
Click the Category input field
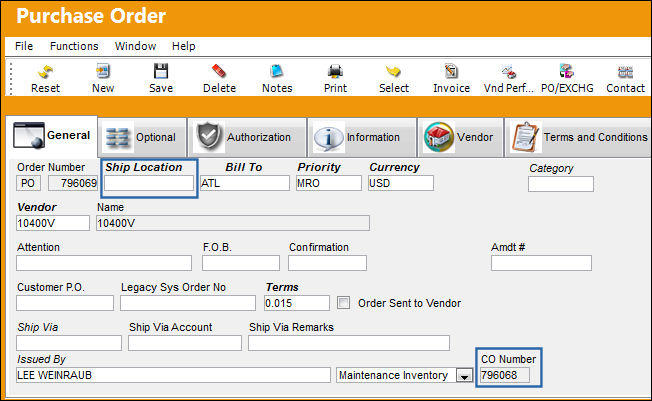coord(561,184)
